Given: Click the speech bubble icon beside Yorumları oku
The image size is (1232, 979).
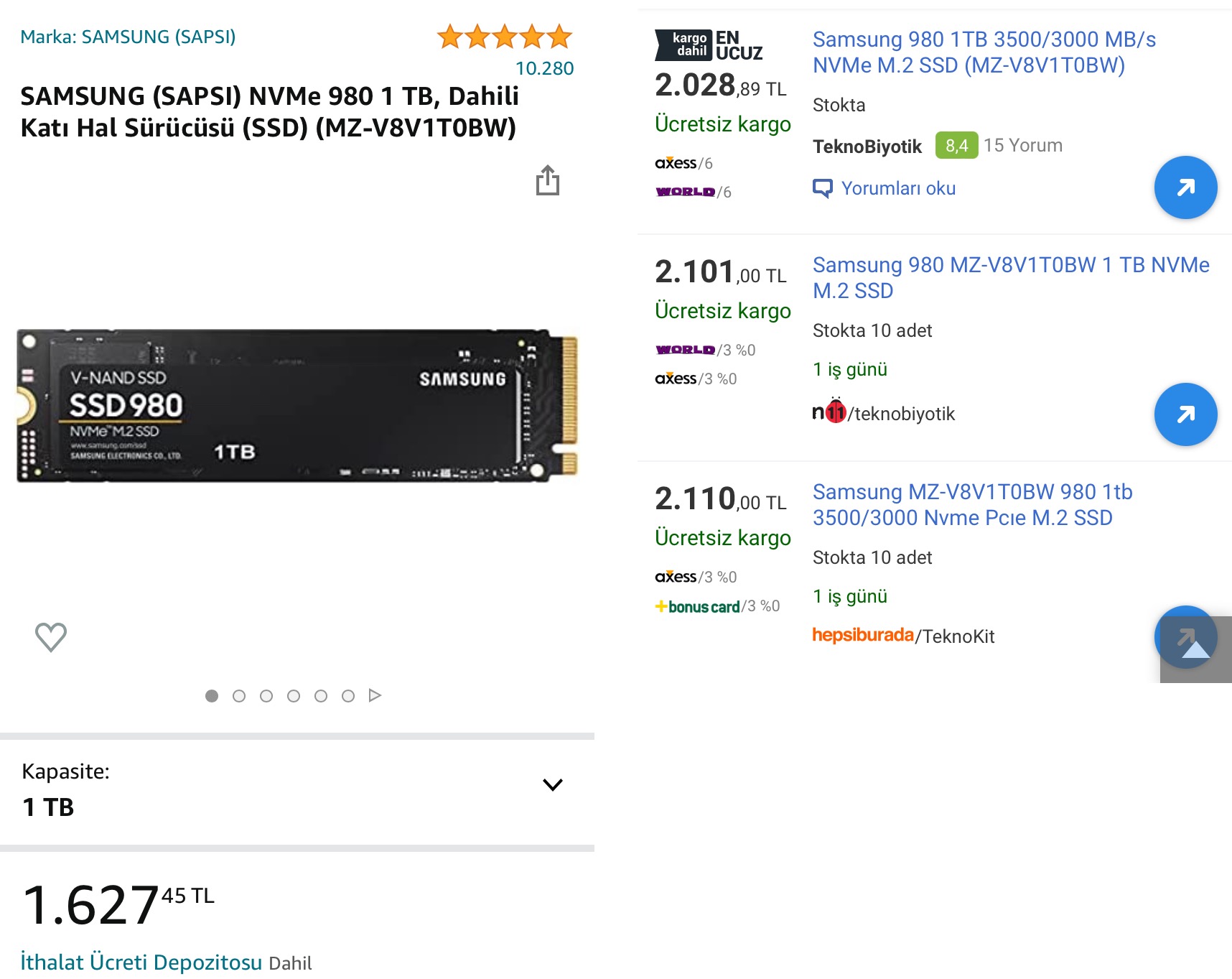Looking at the screenshot, I should pos(823,188).
